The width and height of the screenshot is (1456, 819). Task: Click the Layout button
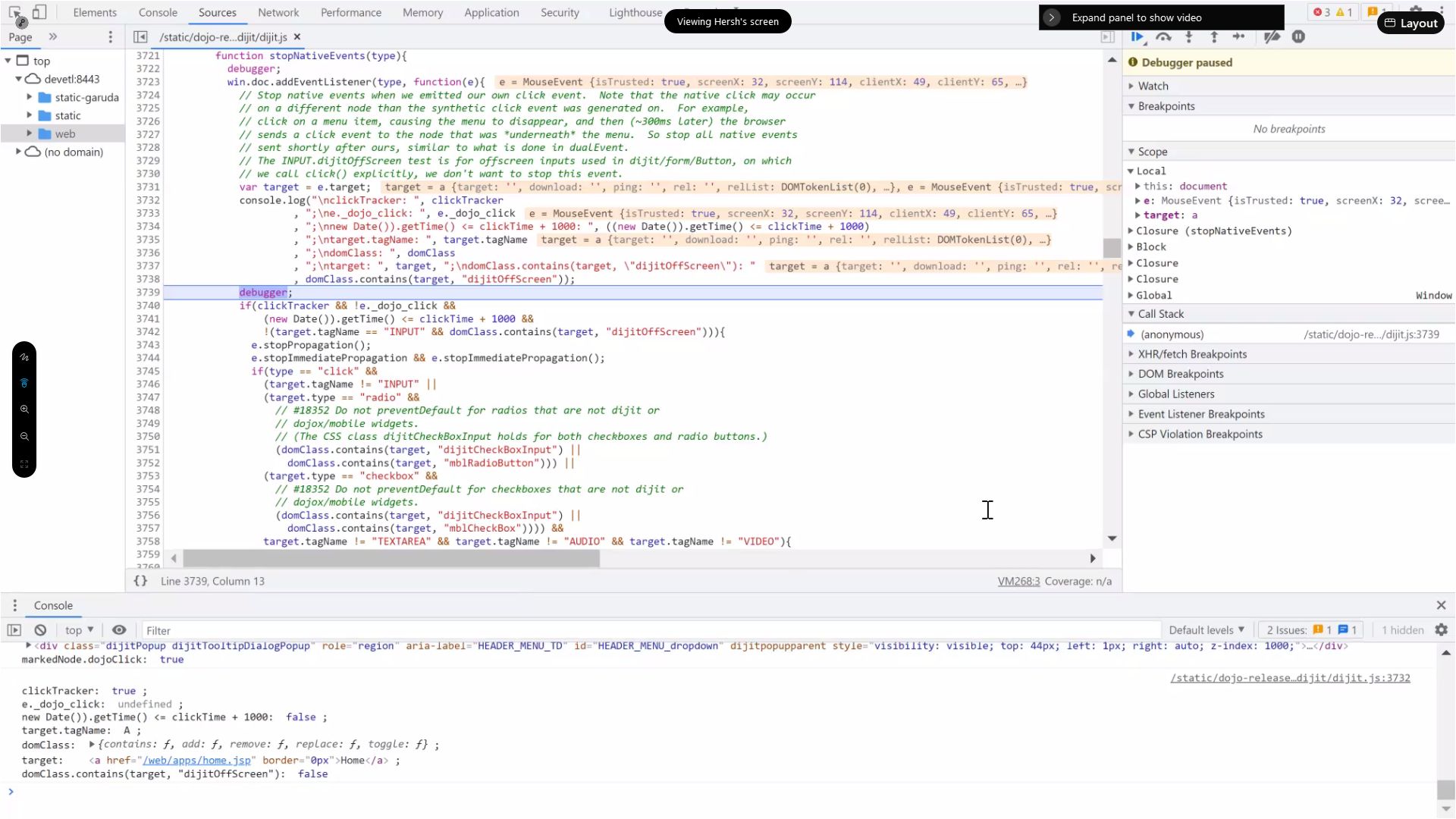click(1410, 23)
